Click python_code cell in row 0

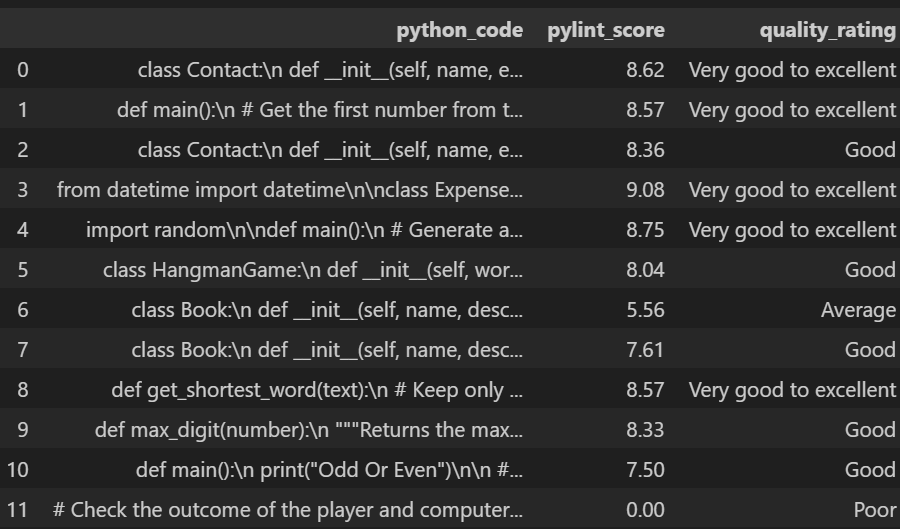(x=330, y=70)
